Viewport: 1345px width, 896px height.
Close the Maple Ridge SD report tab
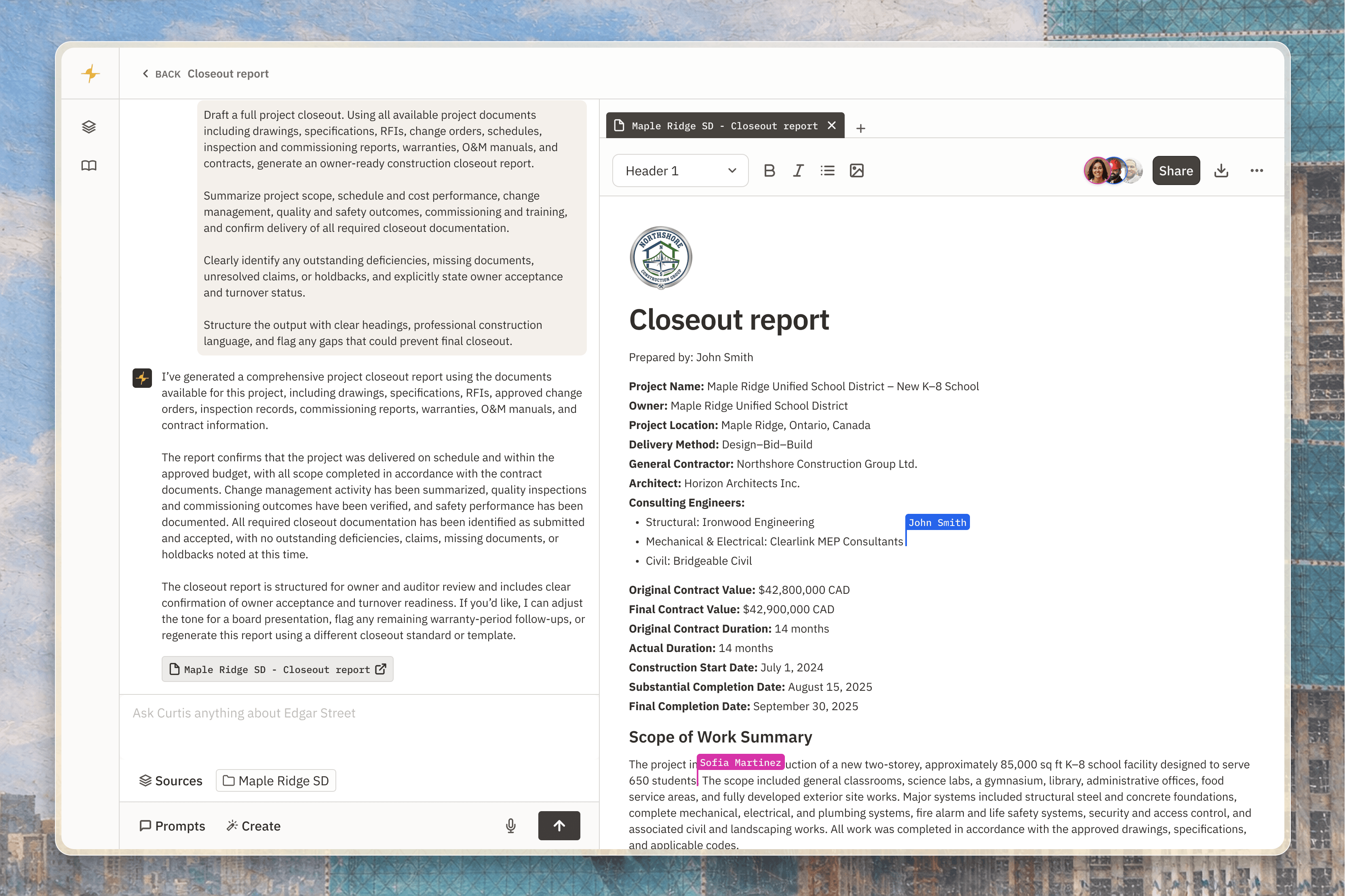coord(832,125)
